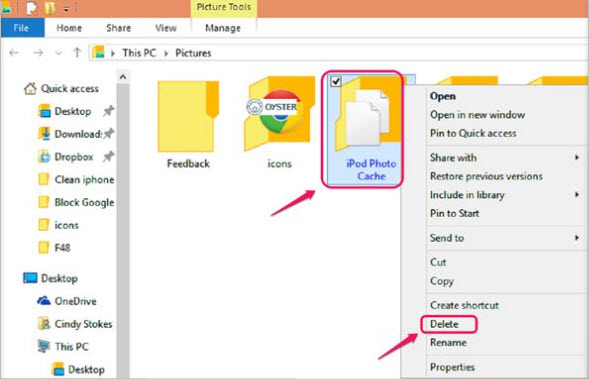Select Pin to Quick access

(473, 133)
